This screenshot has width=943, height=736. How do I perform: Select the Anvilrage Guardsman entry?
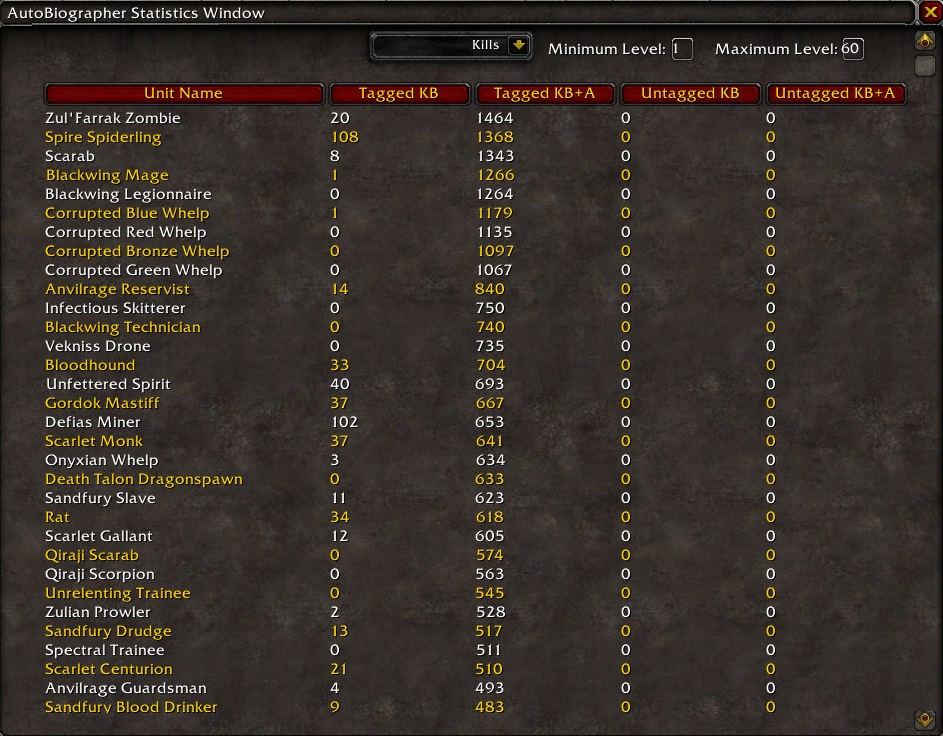point(126,688)
